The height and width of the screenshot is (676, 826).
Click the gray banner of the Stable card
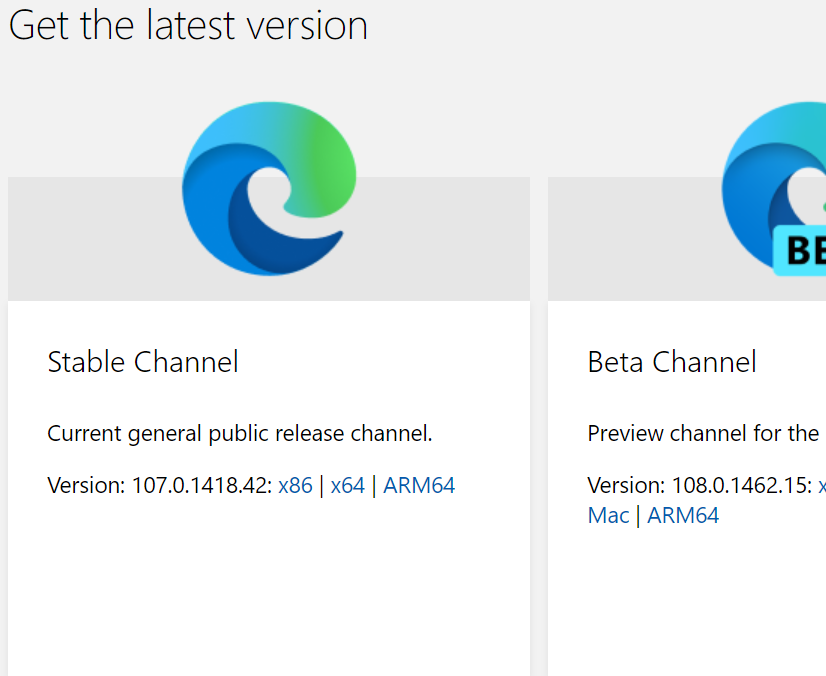pyautogui.click(x=90, y=240)
